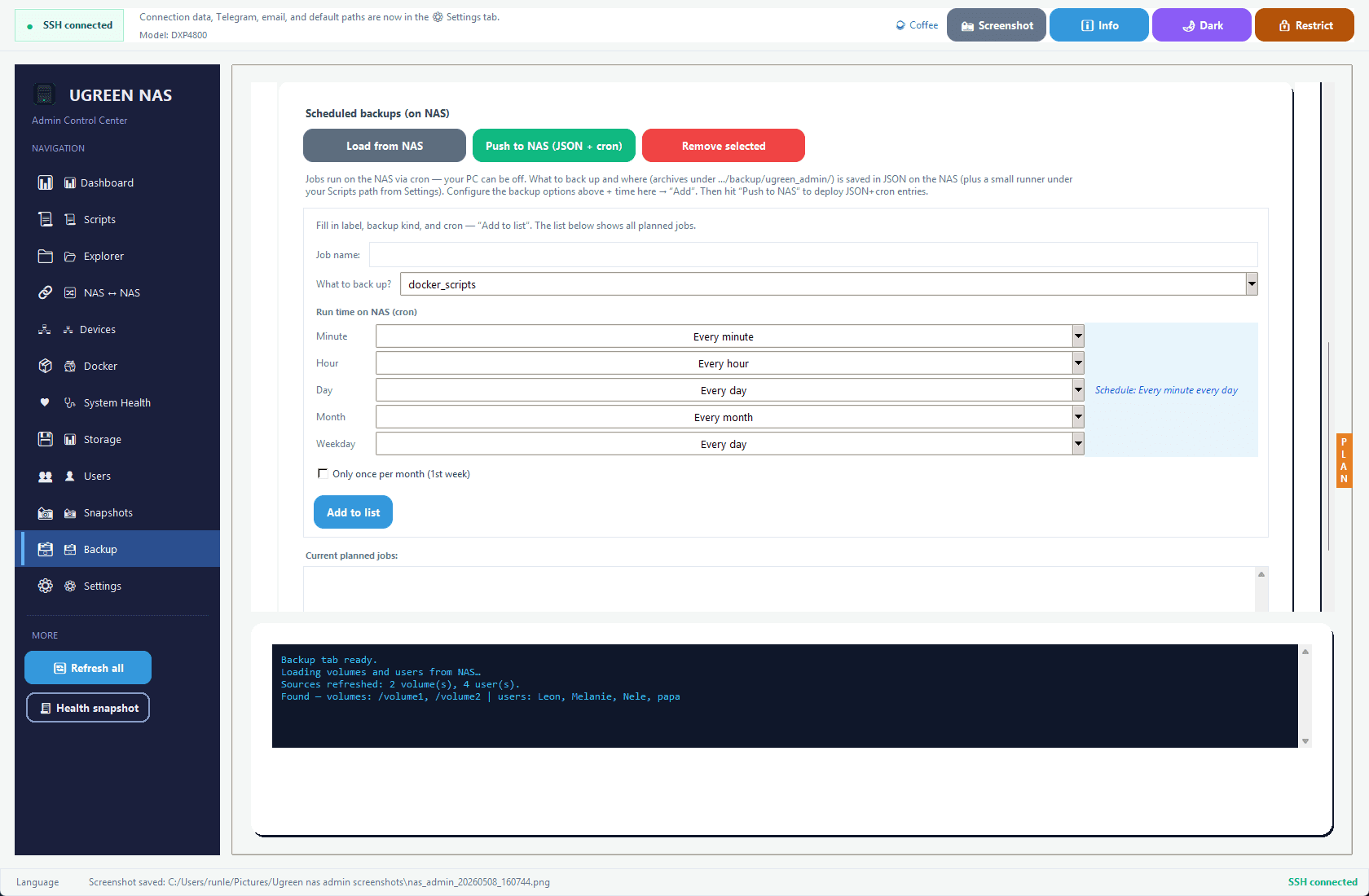Screen dimensions: 1369x896
Task: Click the Info button
Action: [x=1099, y=25]
